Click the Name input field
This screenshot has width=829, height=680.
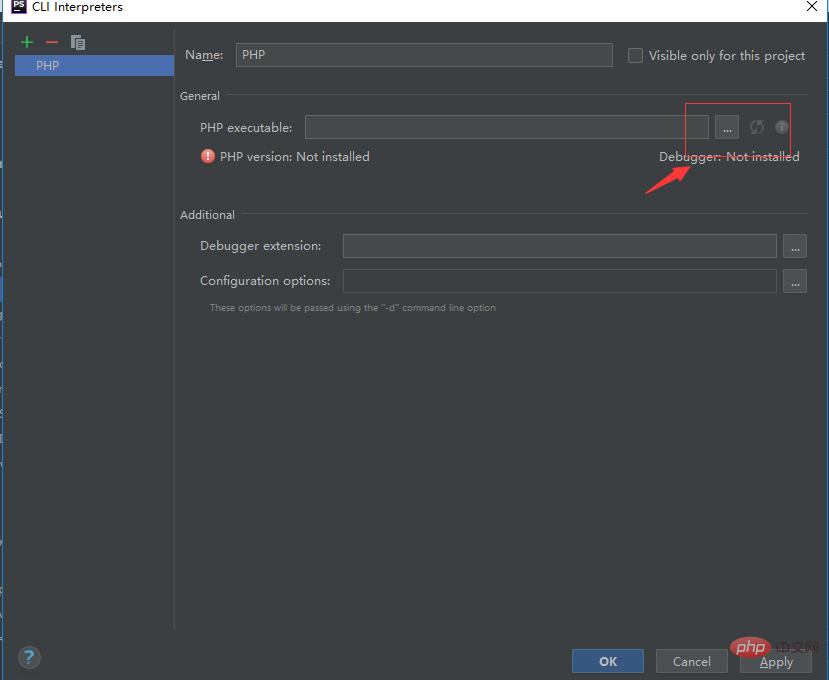[x=423, y=55]
